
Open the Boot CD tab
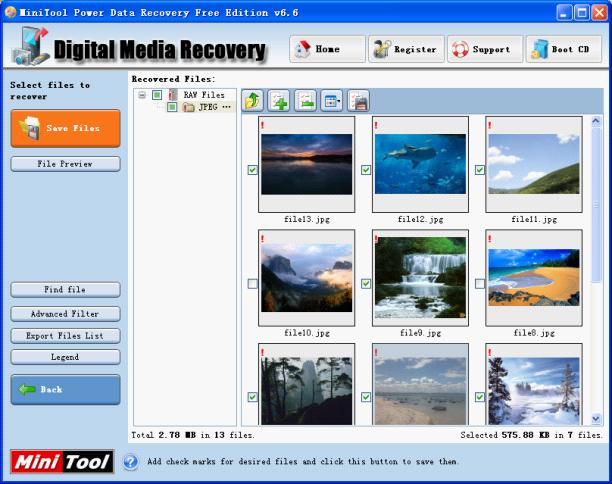coord(564,49)
